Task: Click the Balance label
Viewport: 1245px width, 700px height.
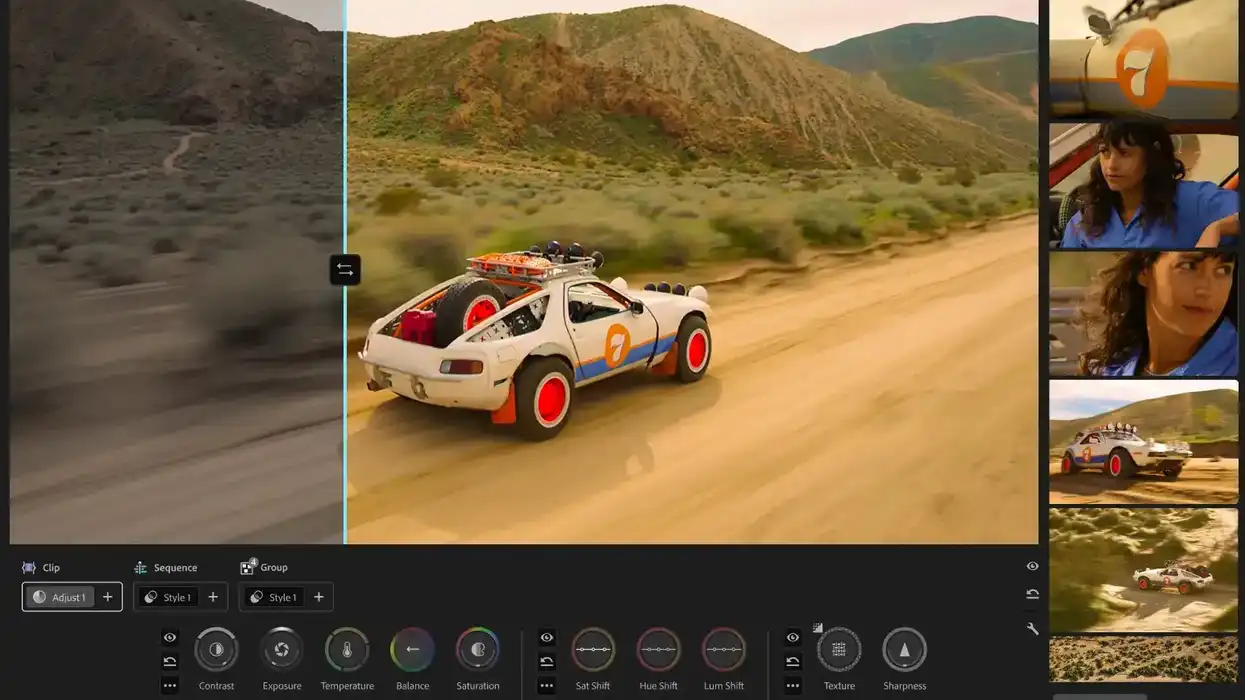Action: [x=412, y=686]
